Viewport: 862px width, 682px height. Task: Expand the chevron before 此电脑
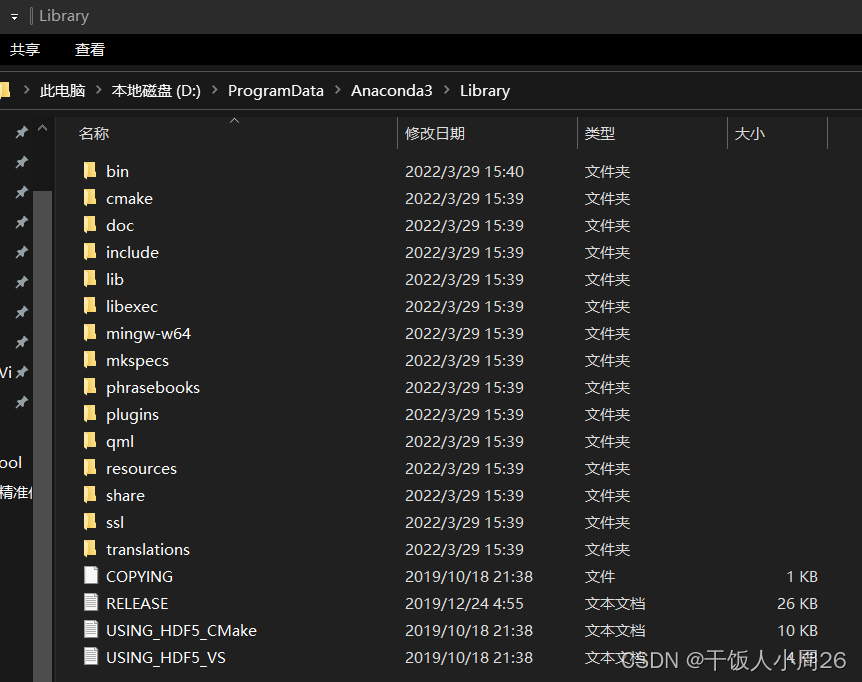point(26,90)
